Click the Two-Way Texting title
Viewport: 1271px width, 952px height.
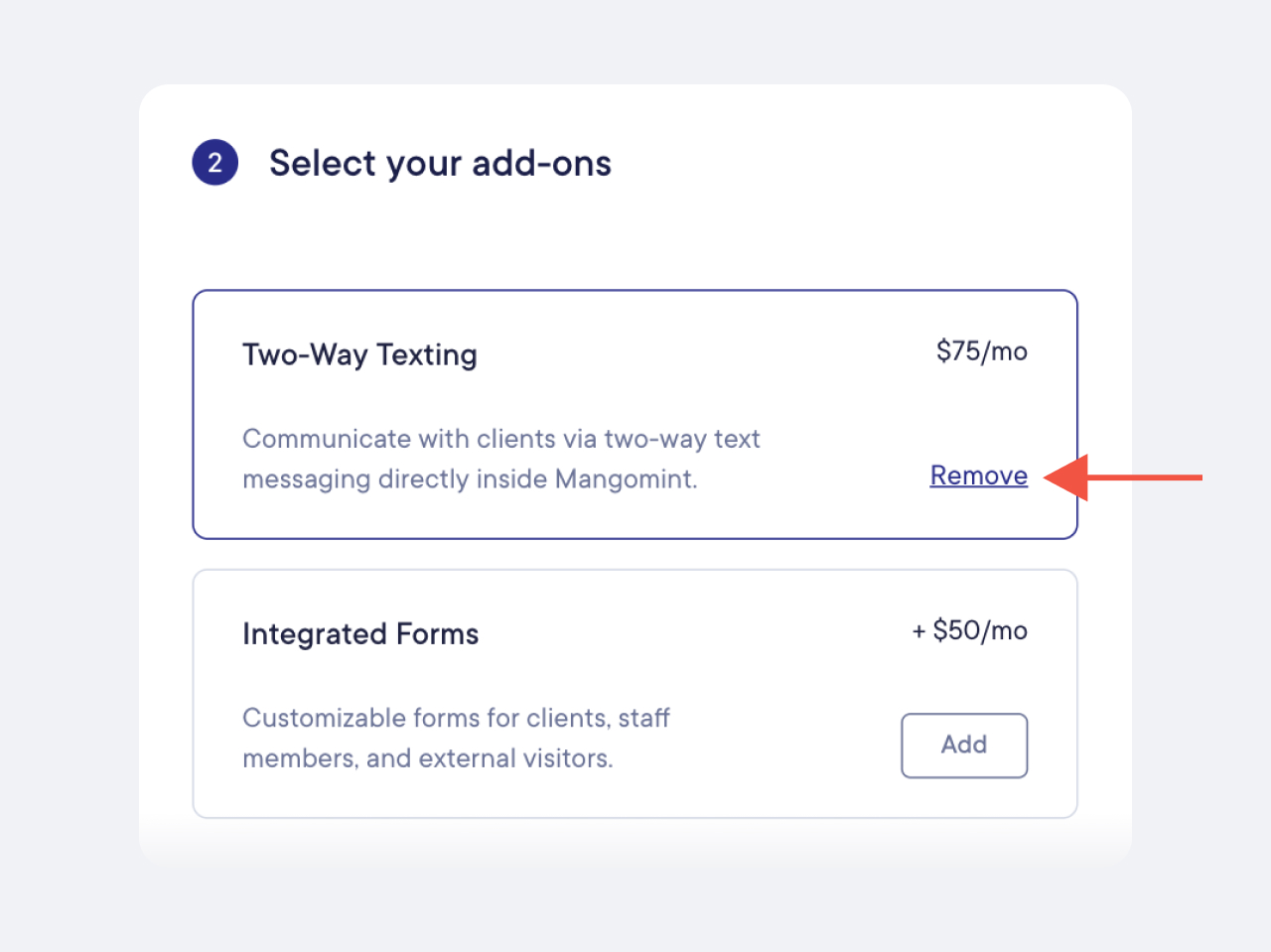tap(359, 354)
